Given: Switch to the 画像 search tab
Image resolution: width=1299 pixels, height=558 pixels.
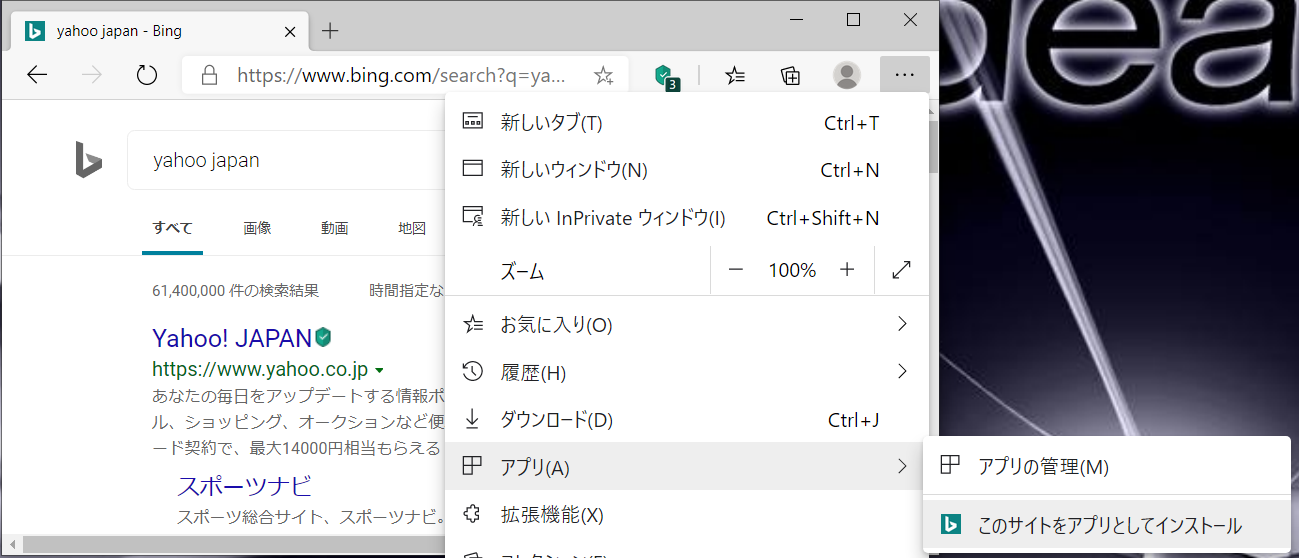Looking at the screenshot, I should click(x=257, y=228).
